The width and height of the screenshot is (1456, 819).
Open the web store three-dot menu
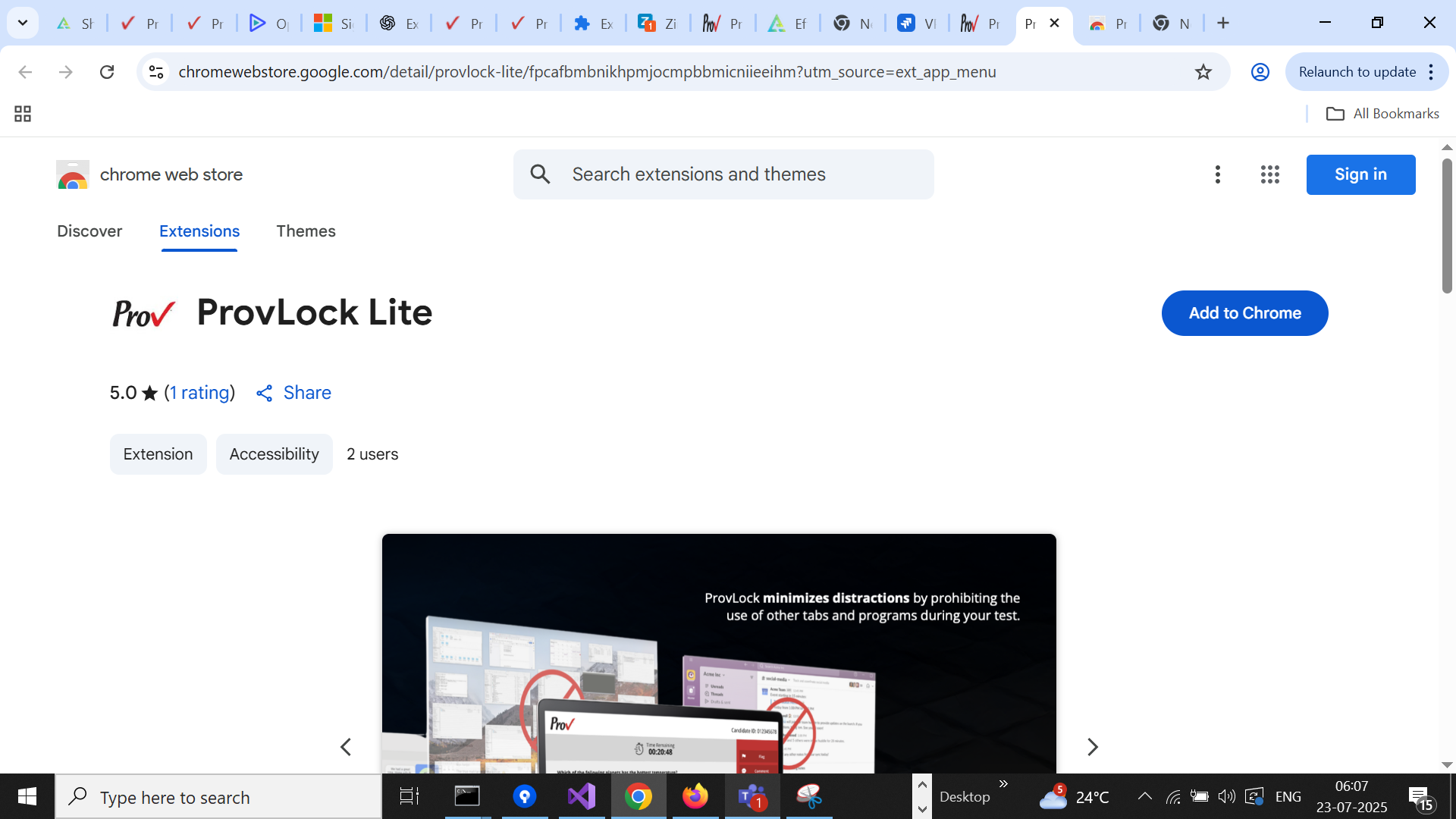coord(1217,174)
